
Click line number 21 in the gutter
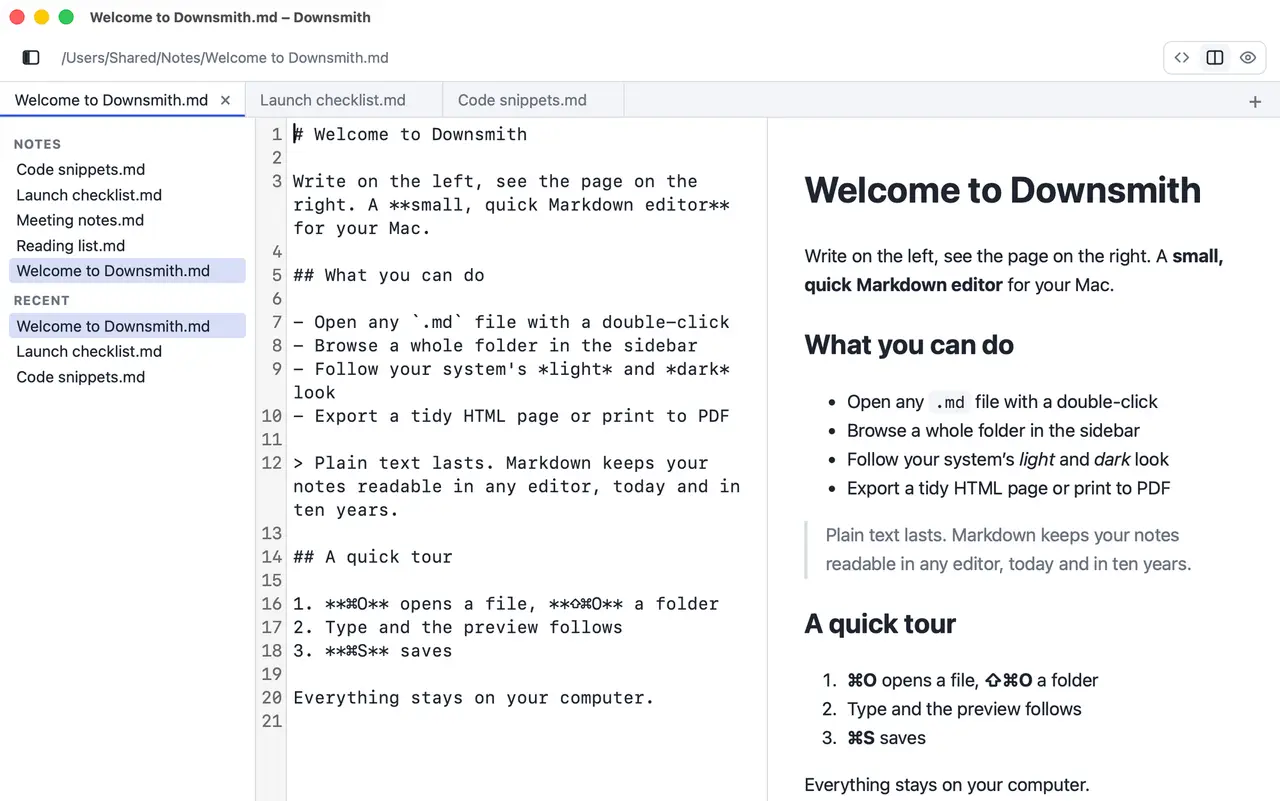click(271, 721)
